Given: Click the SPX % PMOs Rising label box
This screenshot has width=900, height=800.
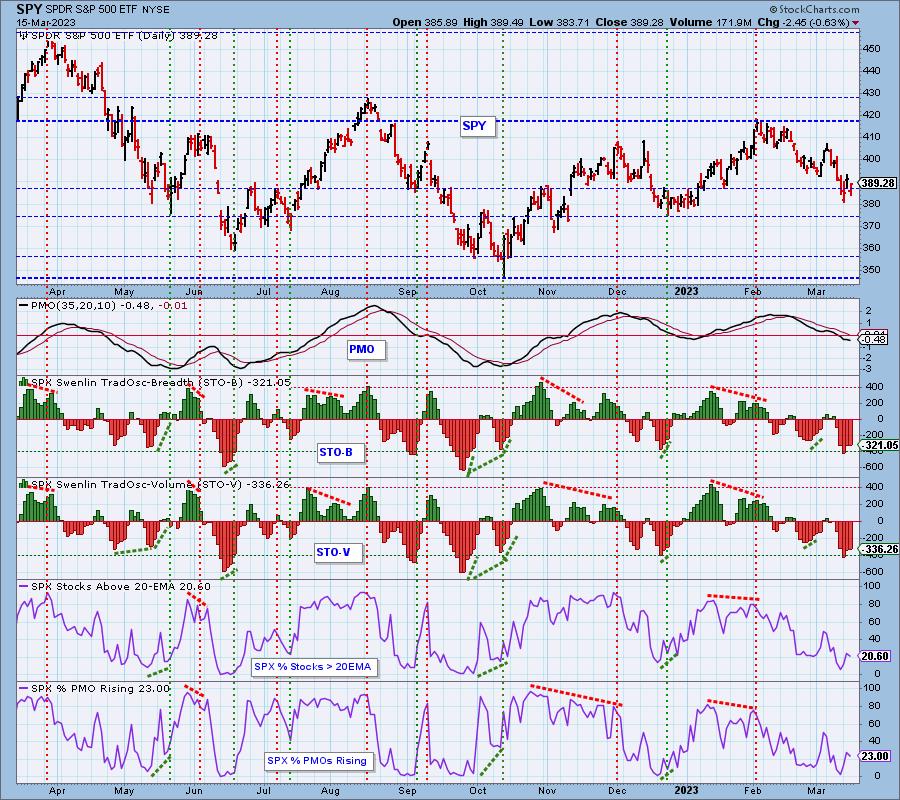Looking at the screenshot, I should coord(319,761).
